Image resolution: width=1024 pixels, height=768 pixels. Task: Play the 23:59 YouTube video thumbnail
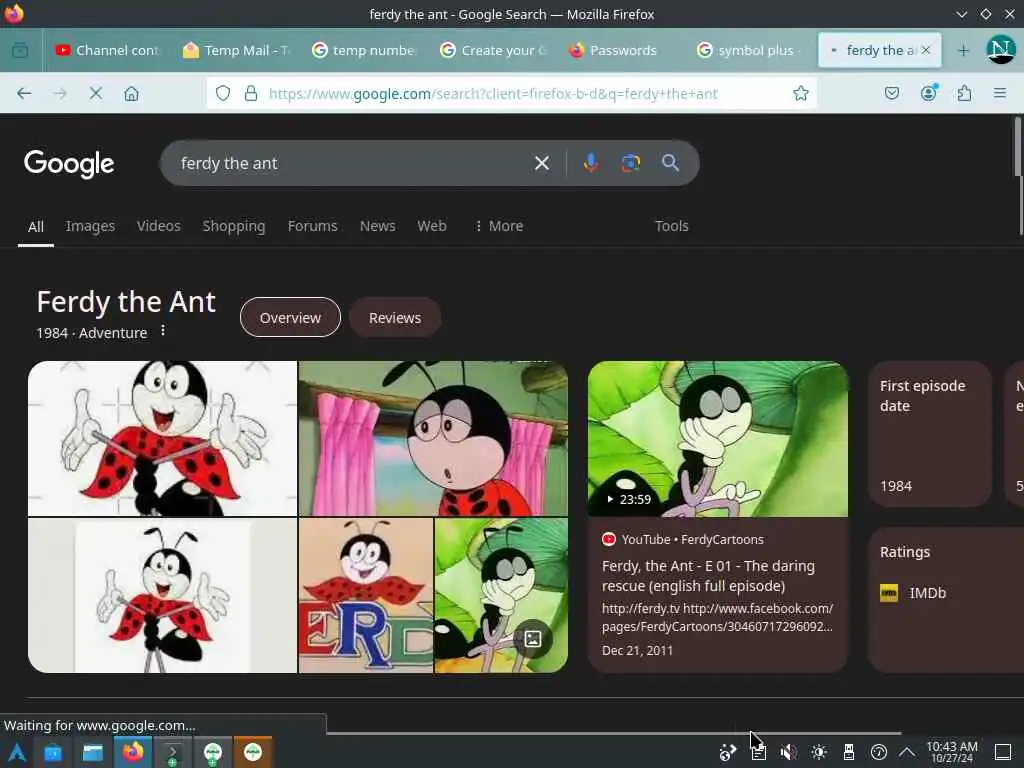[718, 439]
